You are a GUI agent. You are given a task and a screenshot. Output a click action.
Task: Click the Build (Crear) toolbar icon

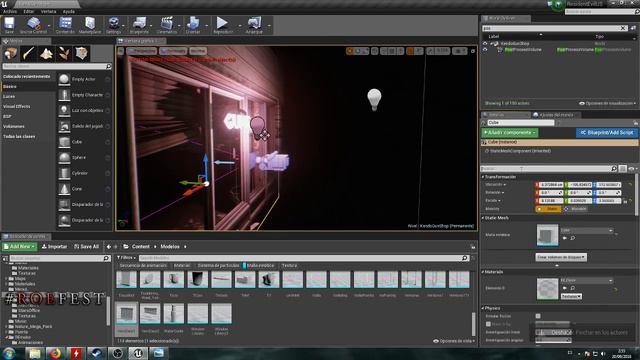193,24
